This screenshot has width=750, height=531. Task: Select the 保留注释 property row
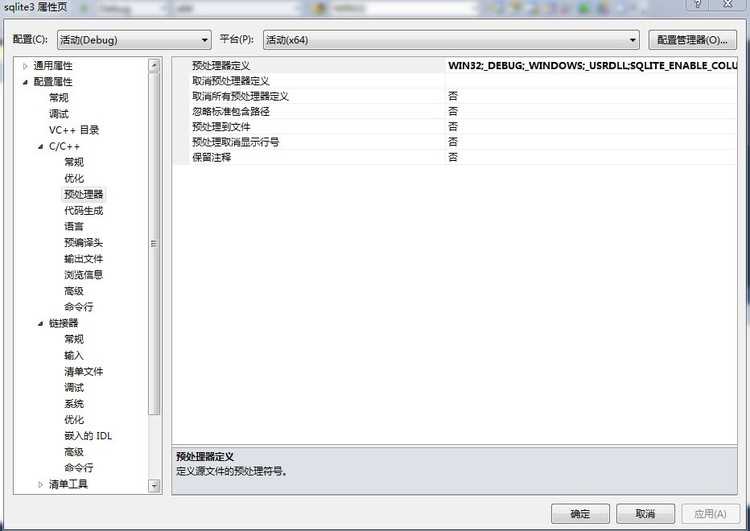[454, 157]
